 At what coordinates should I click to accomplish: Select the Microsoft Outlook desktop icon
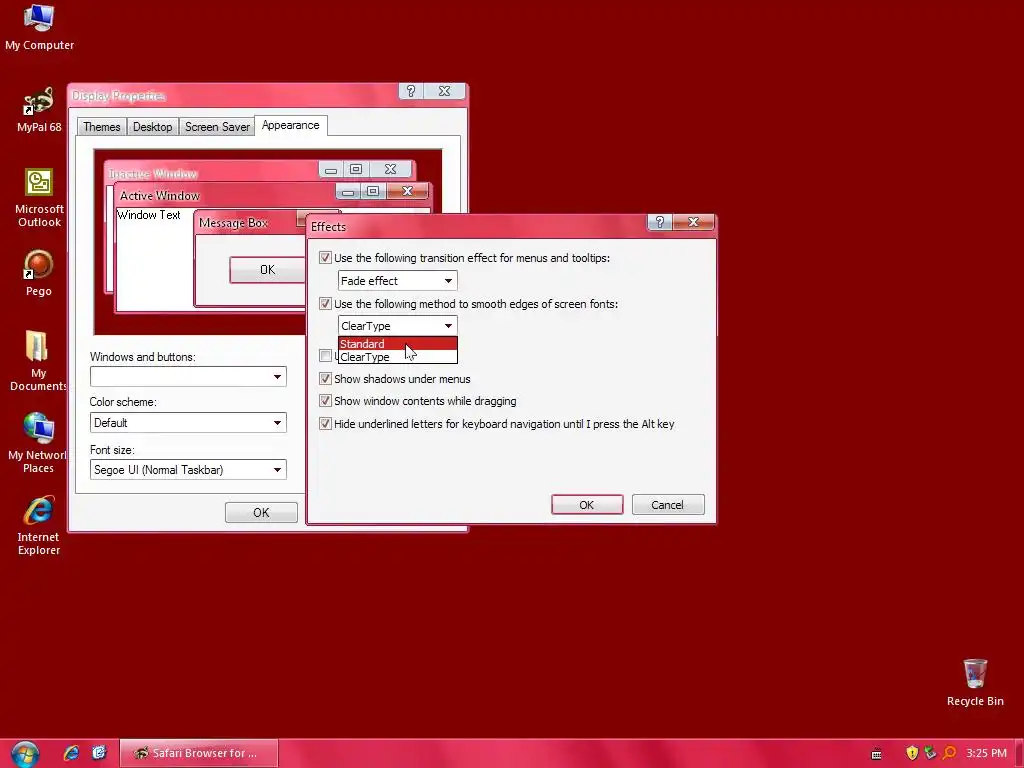click(39, 198)
